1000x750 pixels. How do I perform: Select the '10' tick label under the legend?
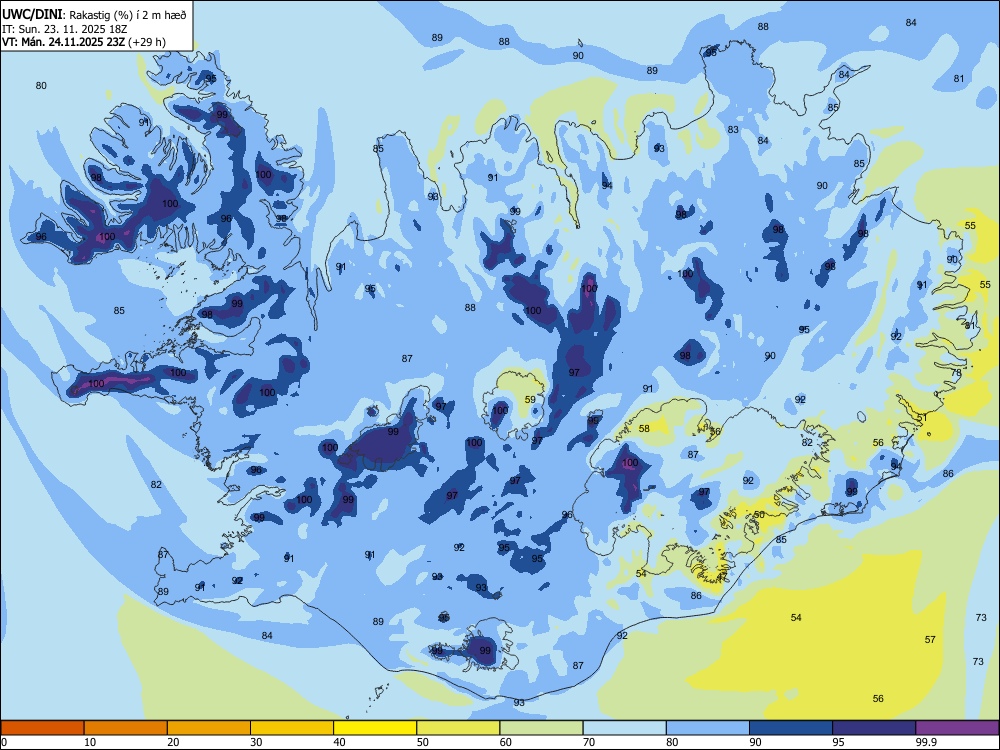pos(90,742)
